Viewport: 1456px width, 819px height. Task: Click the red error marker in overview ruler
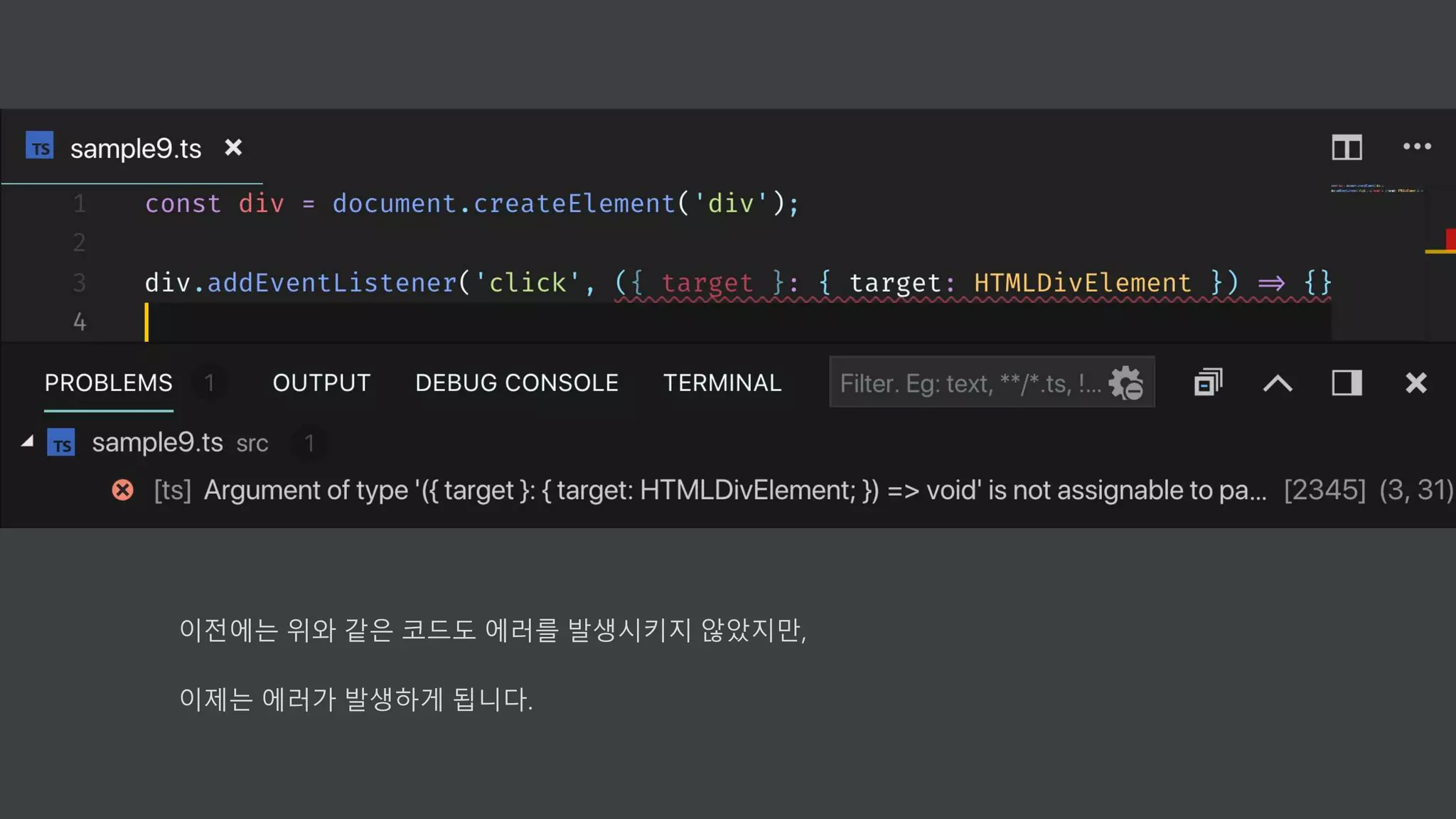tap(1450, 239)
